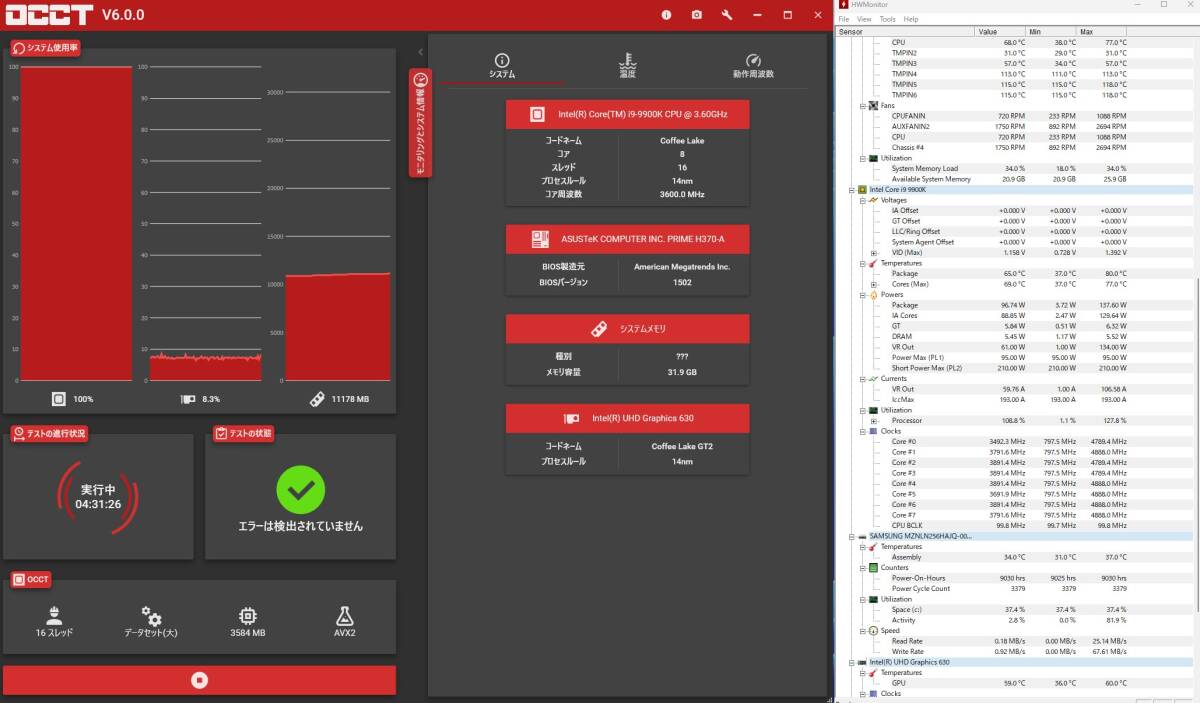Take a screenshot with the camera icon
The image size is (1200, 703).
(696, 15)
